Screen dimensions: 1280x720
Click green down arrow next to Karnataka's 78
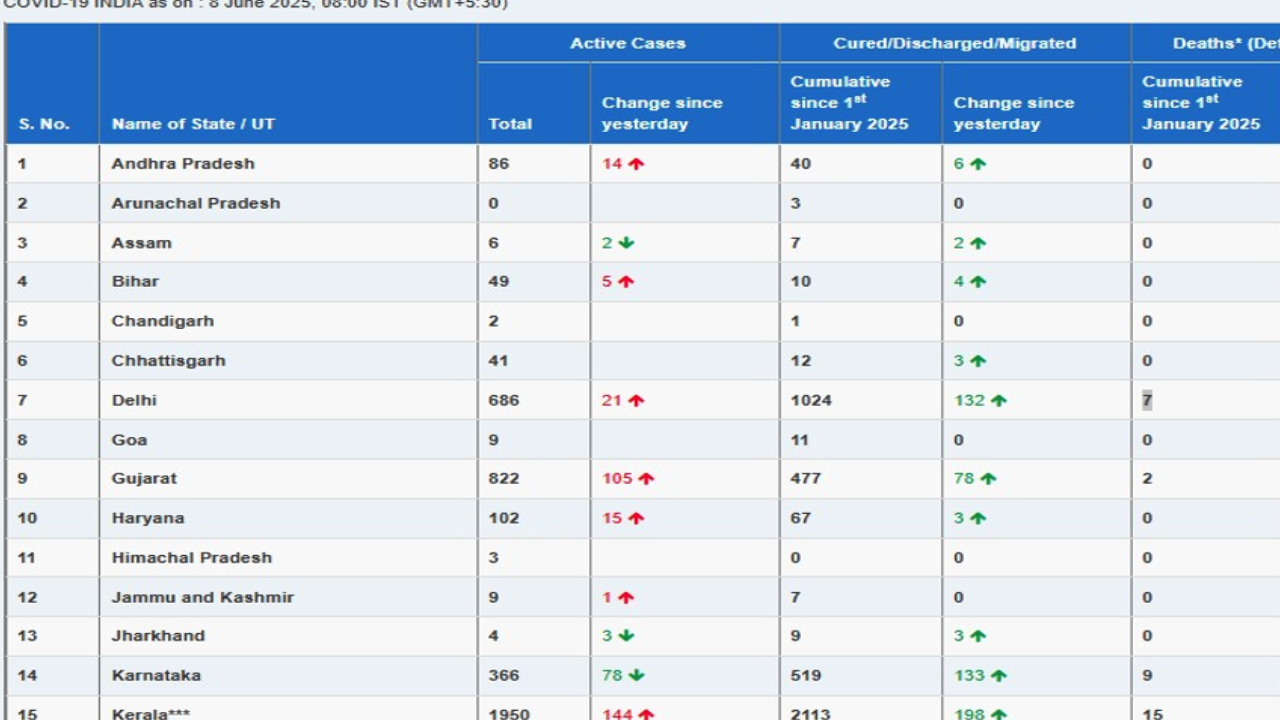click(x=636, y=676)
